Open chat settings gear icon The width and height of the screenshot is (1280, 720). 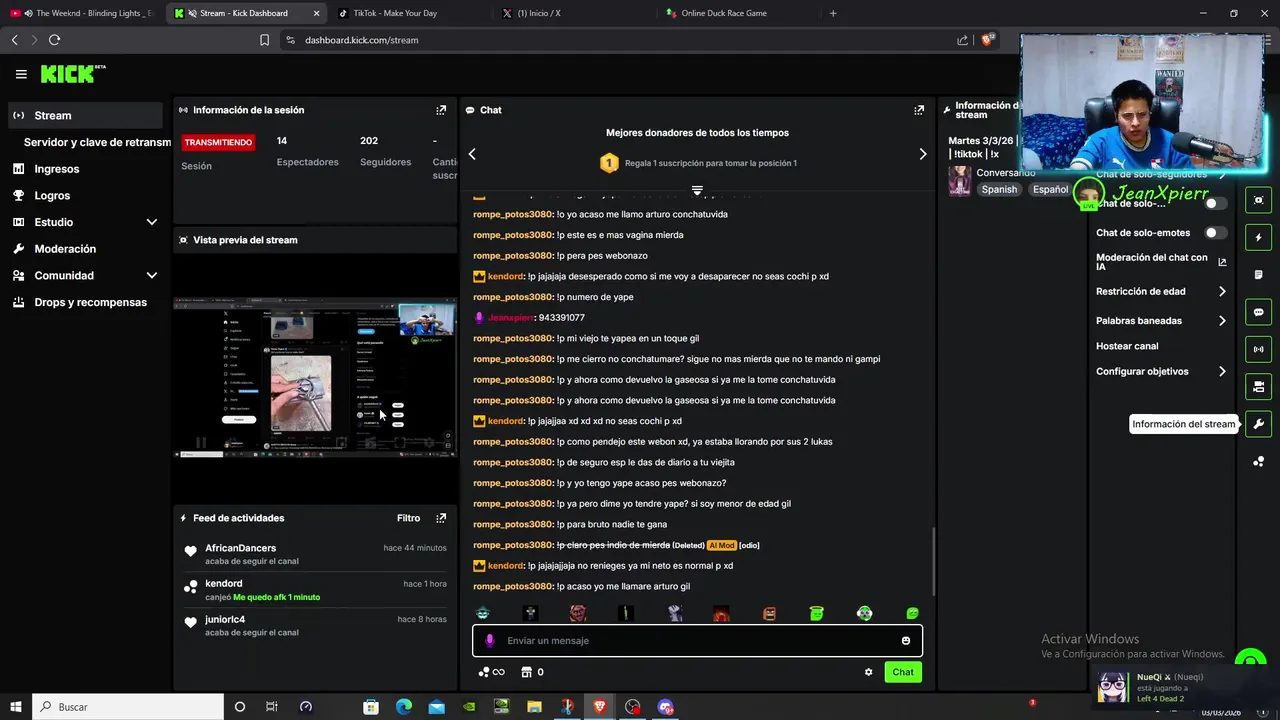pos(868,672)
